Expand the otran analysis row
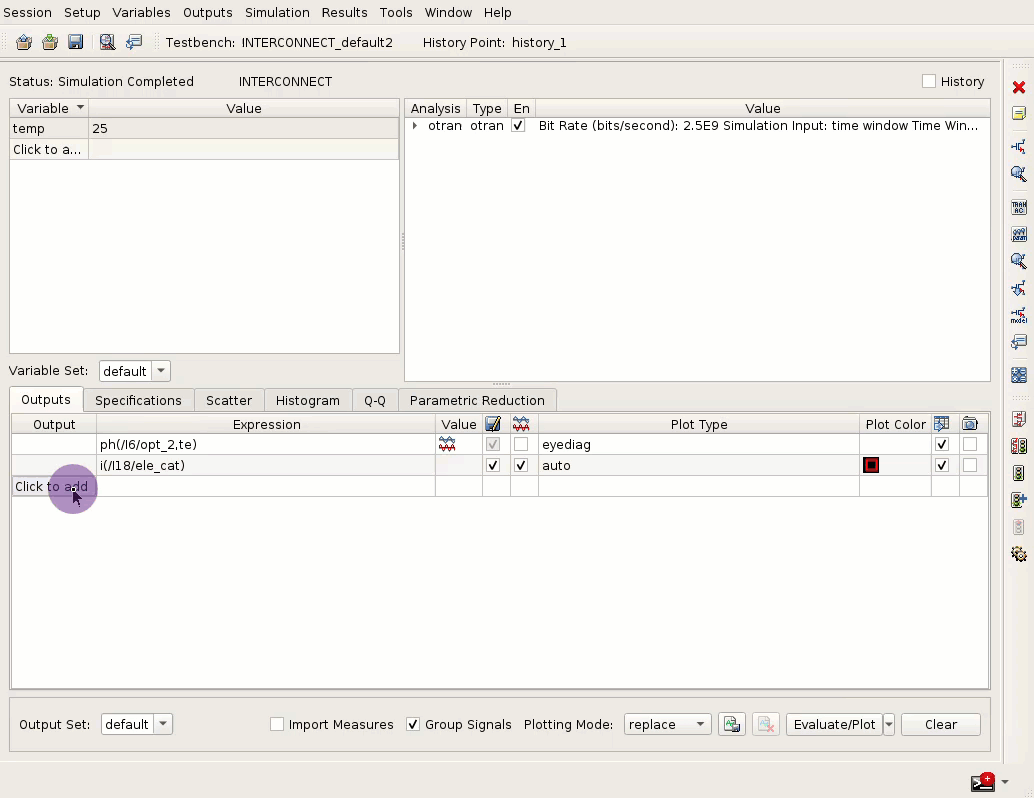Image resolution: width=1034 pixels, height=798 pixels. (415, 126)
